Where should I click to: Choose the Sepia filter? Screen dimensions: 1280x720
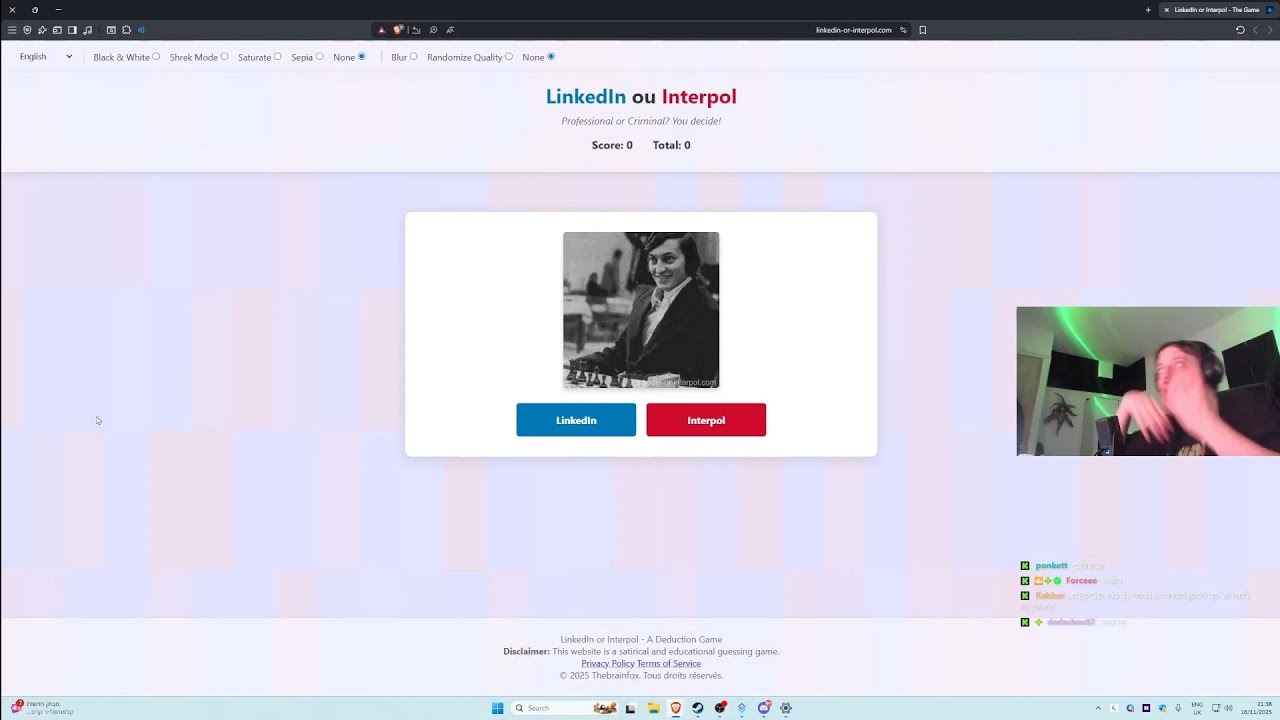click(319, 57)
